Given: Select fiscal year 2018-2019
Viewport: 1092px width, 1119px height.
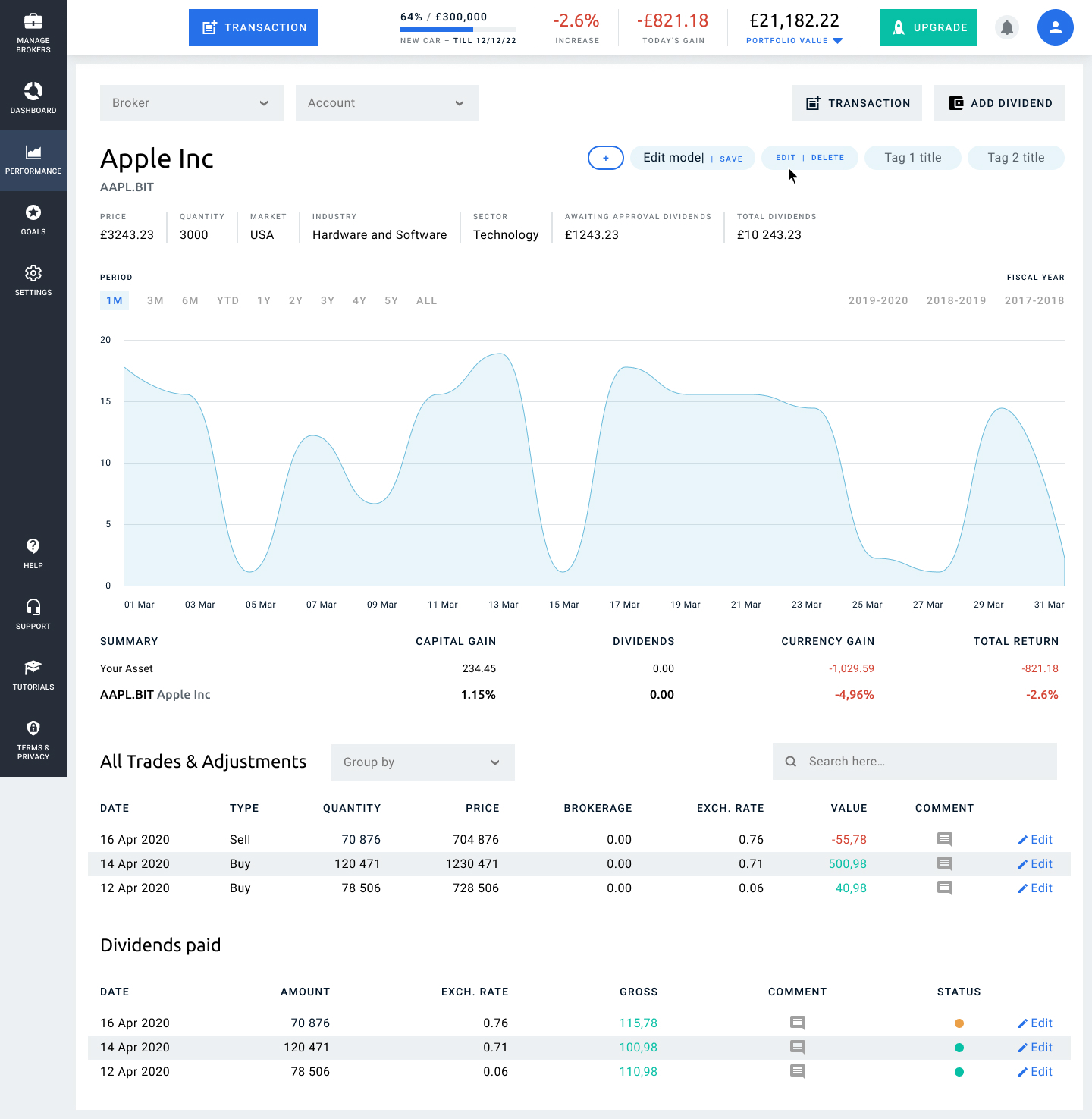Looking at the screenshot, I should coord(956,300).
